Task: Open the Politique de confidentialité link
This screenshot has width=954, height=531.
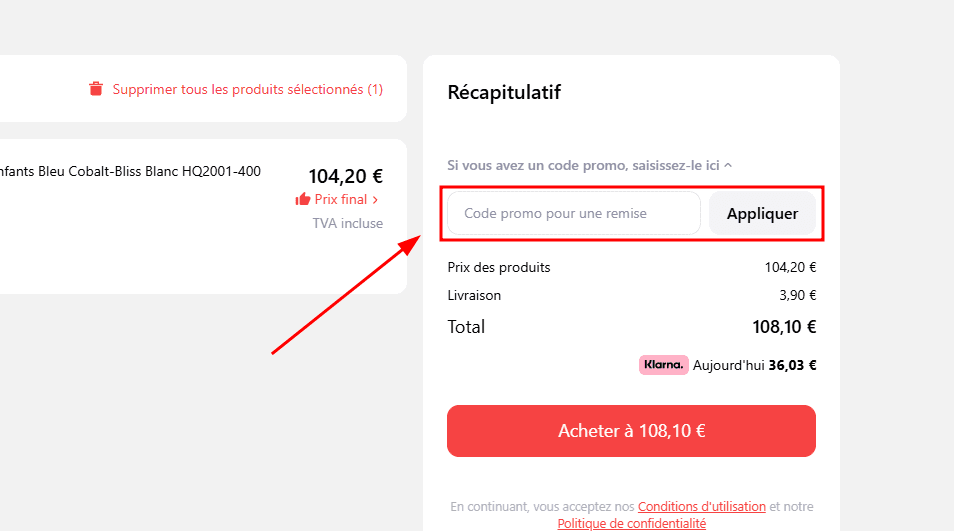Action: tap(631, 523)
